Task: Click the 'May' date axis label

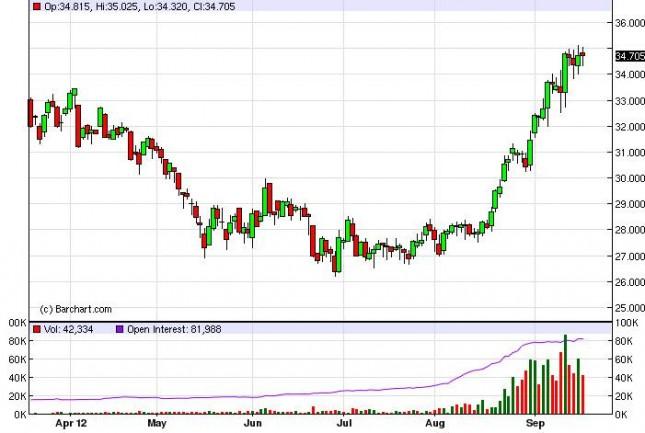Action: click(x=157, y=423)
